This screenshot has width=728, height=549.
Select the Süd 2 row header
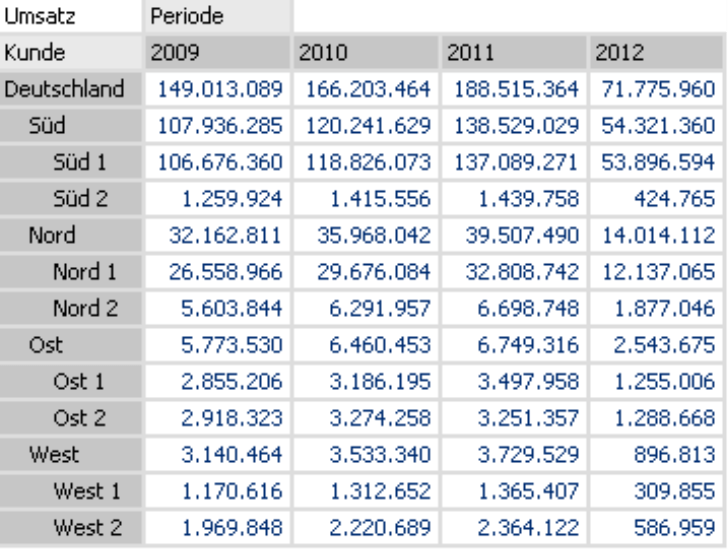pyautogui.click(x=71, y=199)
